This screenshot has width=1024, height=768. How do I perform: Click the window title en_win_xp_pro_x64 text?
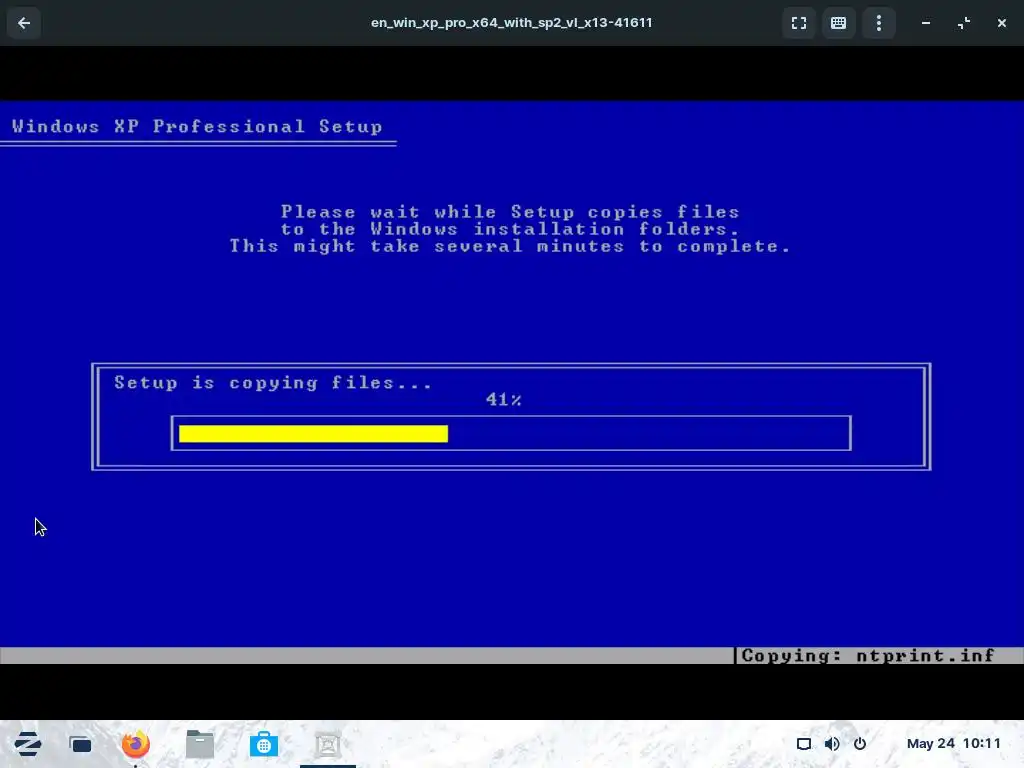511,23
